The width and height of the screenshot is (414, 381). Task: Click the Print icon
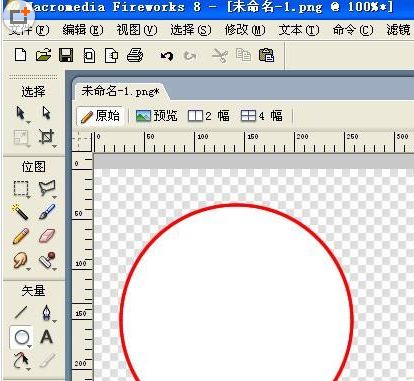[x=135, y=55]
